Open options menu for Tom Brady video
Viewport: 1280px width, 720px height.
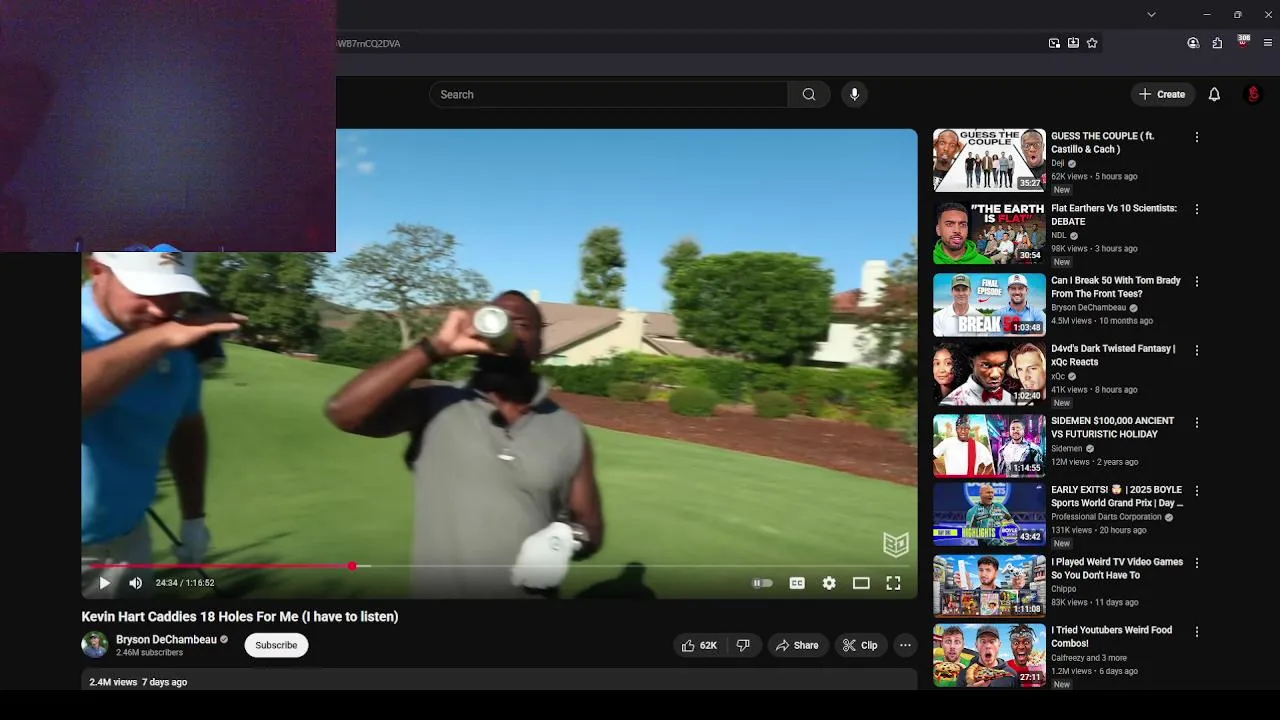[1196, 281]
